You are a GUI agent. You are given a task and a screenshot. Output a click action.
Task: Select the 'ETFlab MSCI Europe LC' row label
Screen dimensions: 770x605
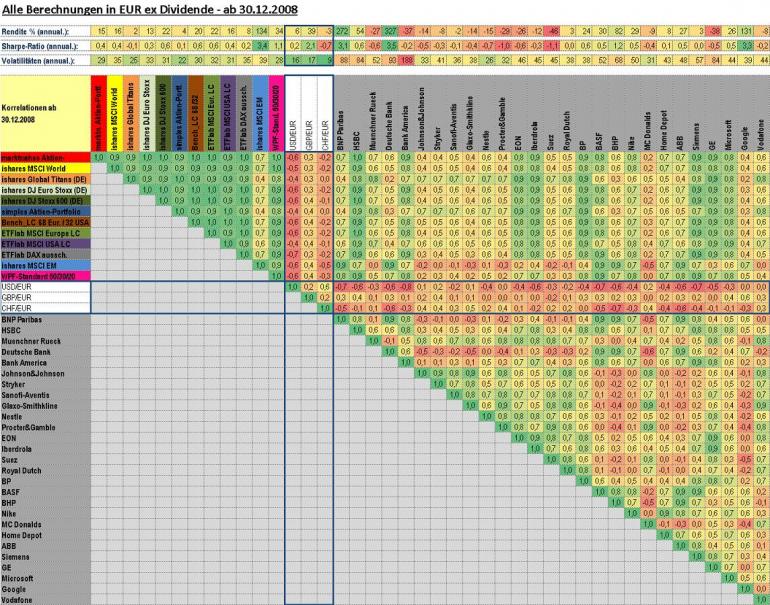46,233
